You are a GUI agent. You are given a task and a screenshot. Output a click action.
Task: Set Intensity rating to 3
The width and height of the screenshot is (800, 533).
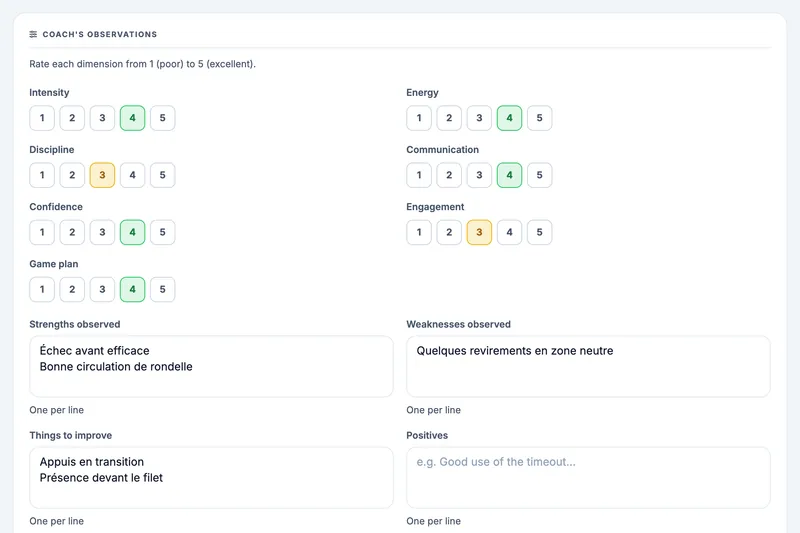(x=102, y=118)
